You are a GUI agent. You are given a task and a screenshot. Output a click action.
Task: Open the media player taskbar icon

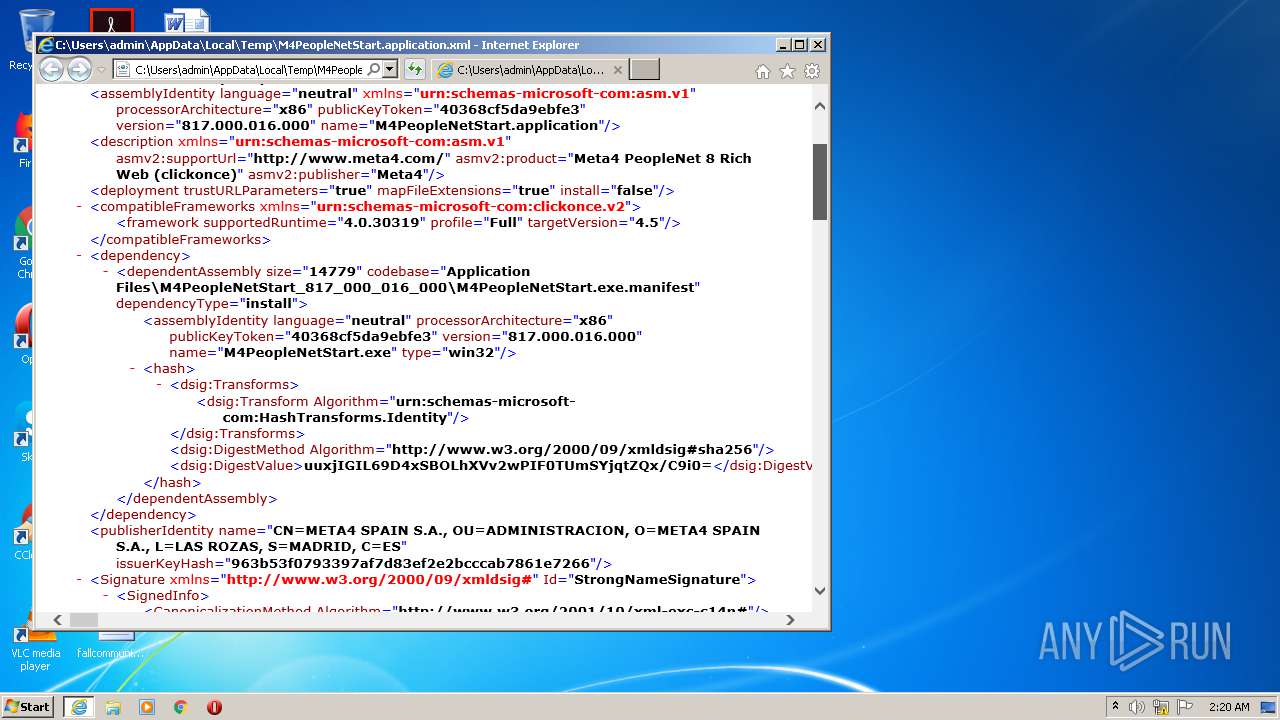click(x=147, y=707)
